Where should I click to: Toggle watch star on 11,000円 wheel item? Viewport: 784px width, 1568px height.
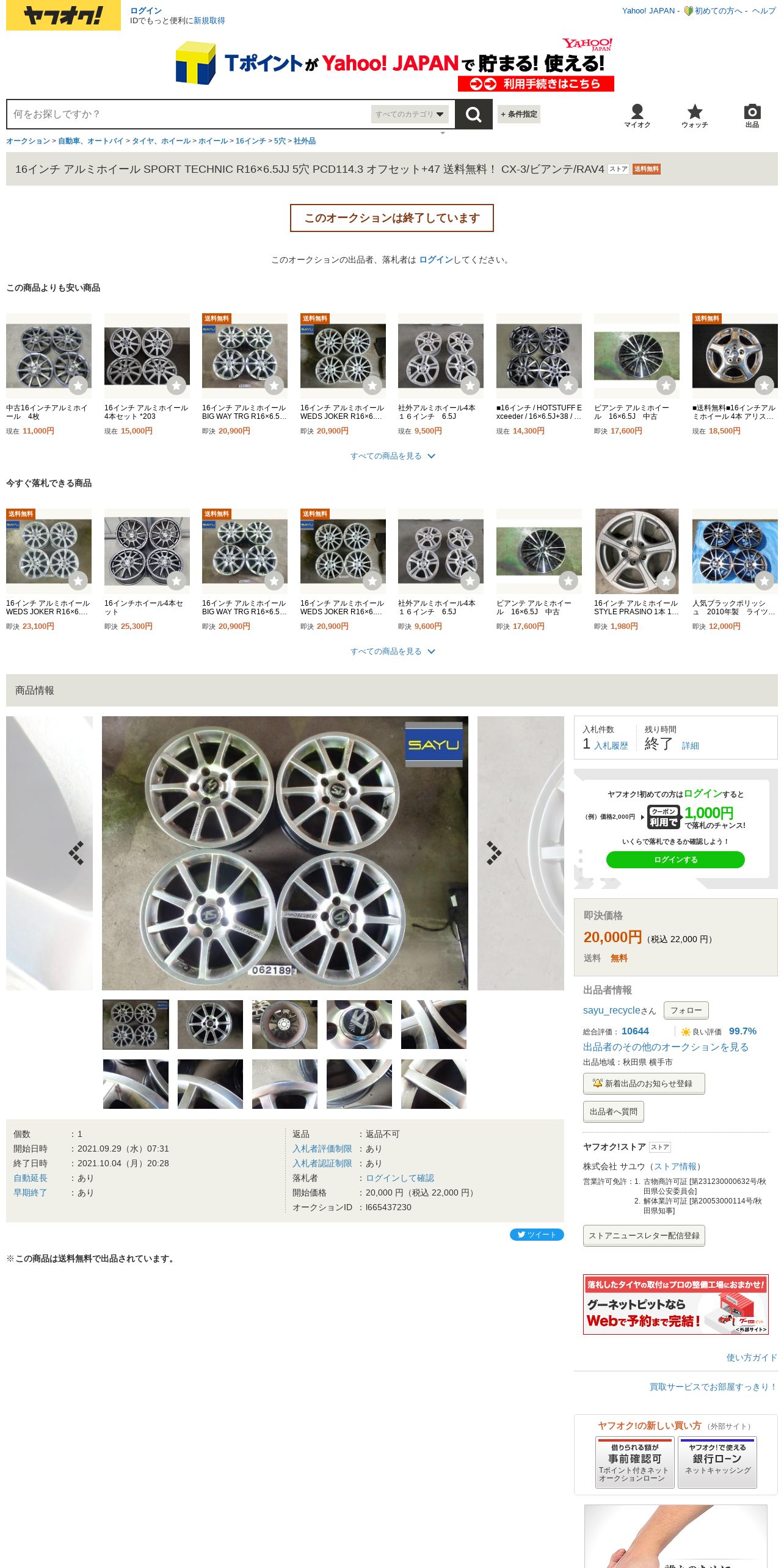[x=78, y=385]
